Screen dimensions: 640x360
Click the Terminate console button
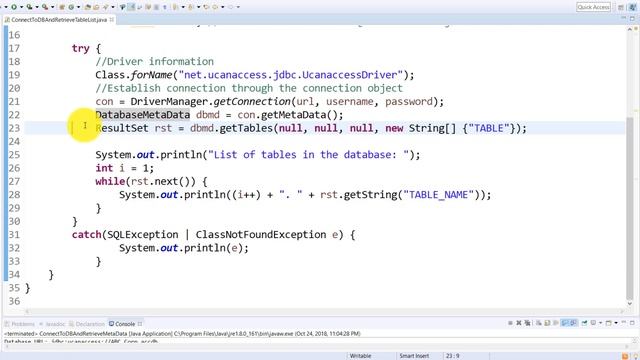pyautogui.click(x=510, y=323)
